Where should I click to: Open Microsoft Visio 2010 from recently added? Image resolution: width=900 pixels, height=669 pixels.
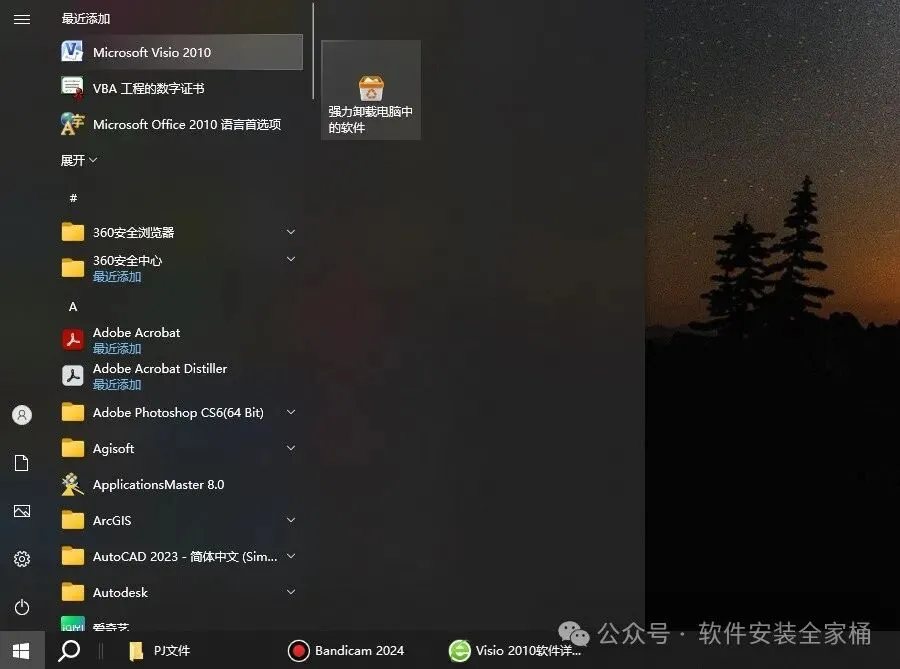click(181, 52)
